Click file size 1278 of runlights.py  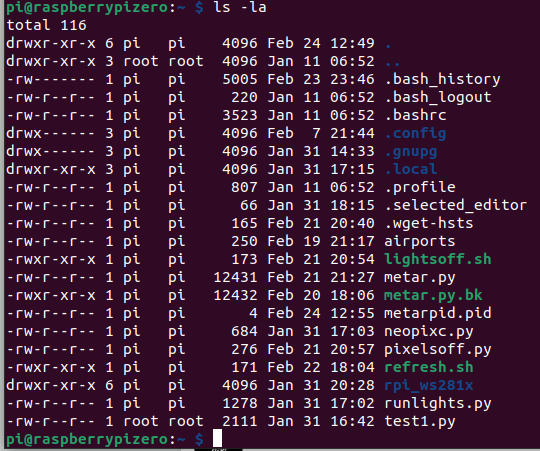click(x=240, y=403)
